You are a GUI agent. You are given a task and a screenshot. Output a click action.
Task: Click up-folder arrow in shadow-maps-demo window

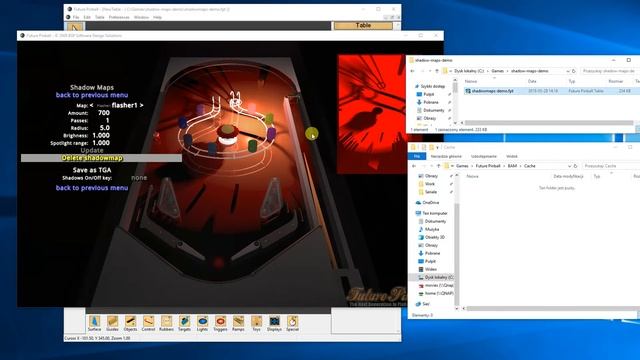click(x=437, y=71)
